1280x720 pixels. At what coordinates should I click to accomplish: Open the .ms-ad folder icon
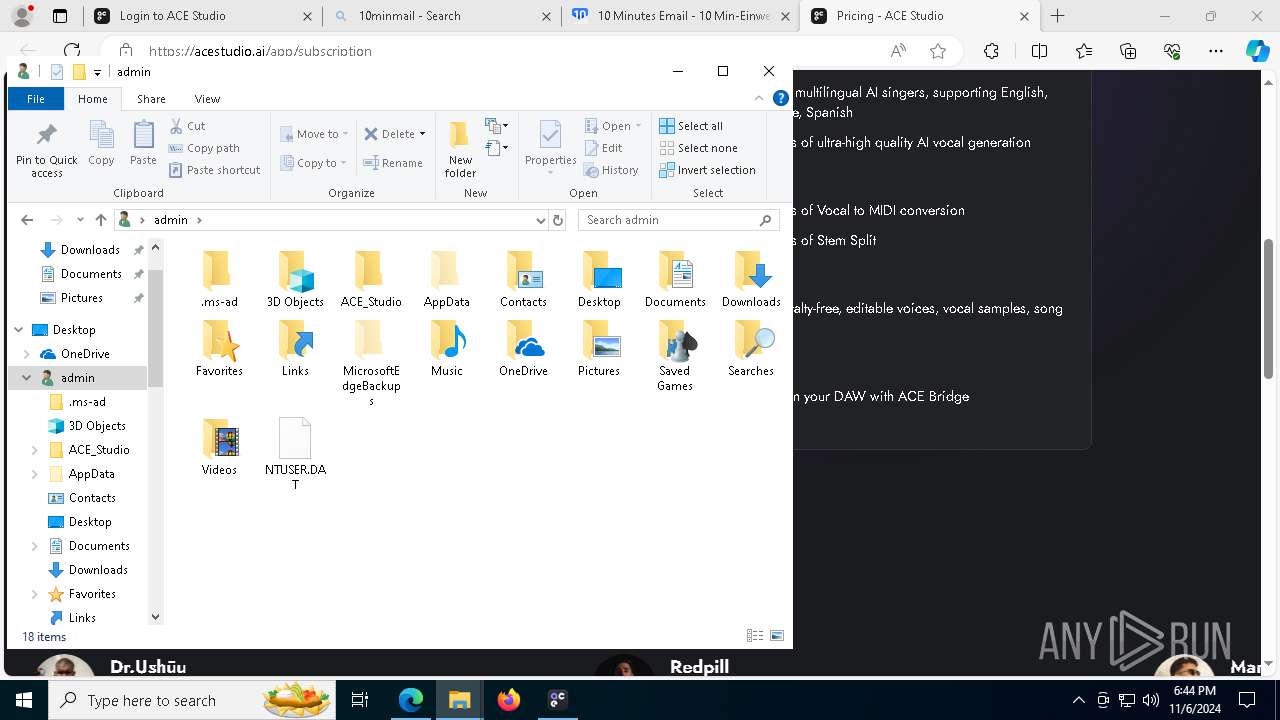pyautogui.click(x=219, y=270)
